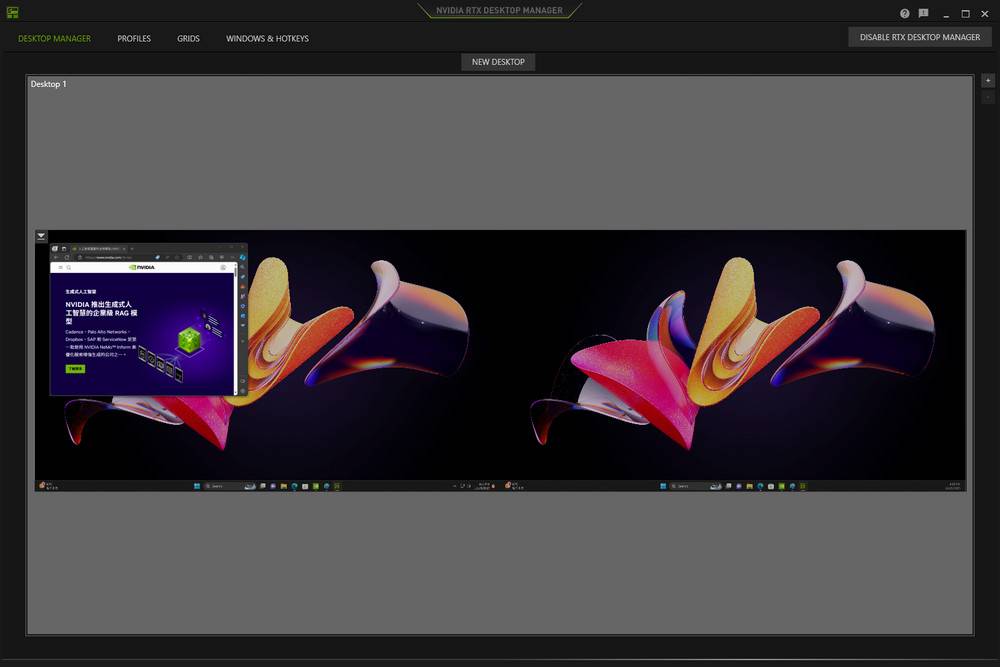Click the Start button in the desktop preview taskbar
The height and width of the screenshot is (667, 1000).
pyautogui.click(x=196, y=485)
